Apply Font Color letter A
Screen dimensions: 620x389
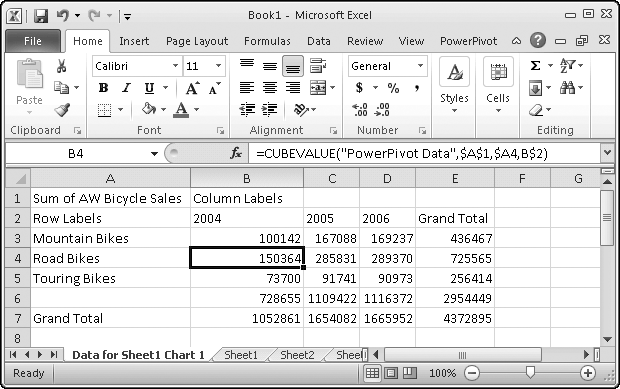pos(181,110)
